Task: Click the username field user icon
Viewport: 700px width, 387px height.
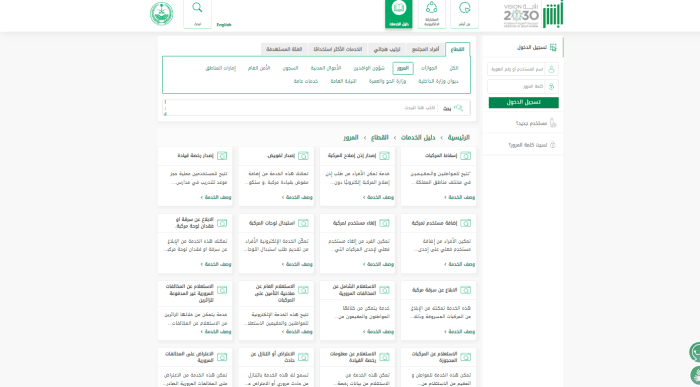Action: 551,69
